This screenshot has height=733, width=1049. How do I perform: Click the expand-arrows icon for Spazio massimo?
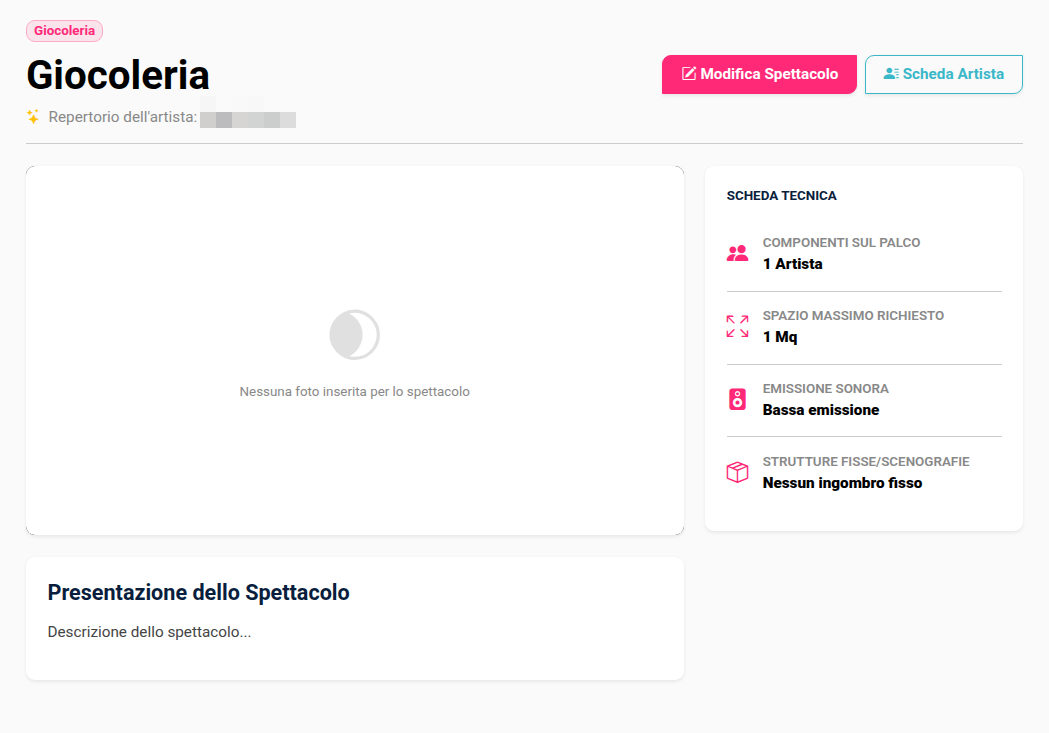click(737, 326)
